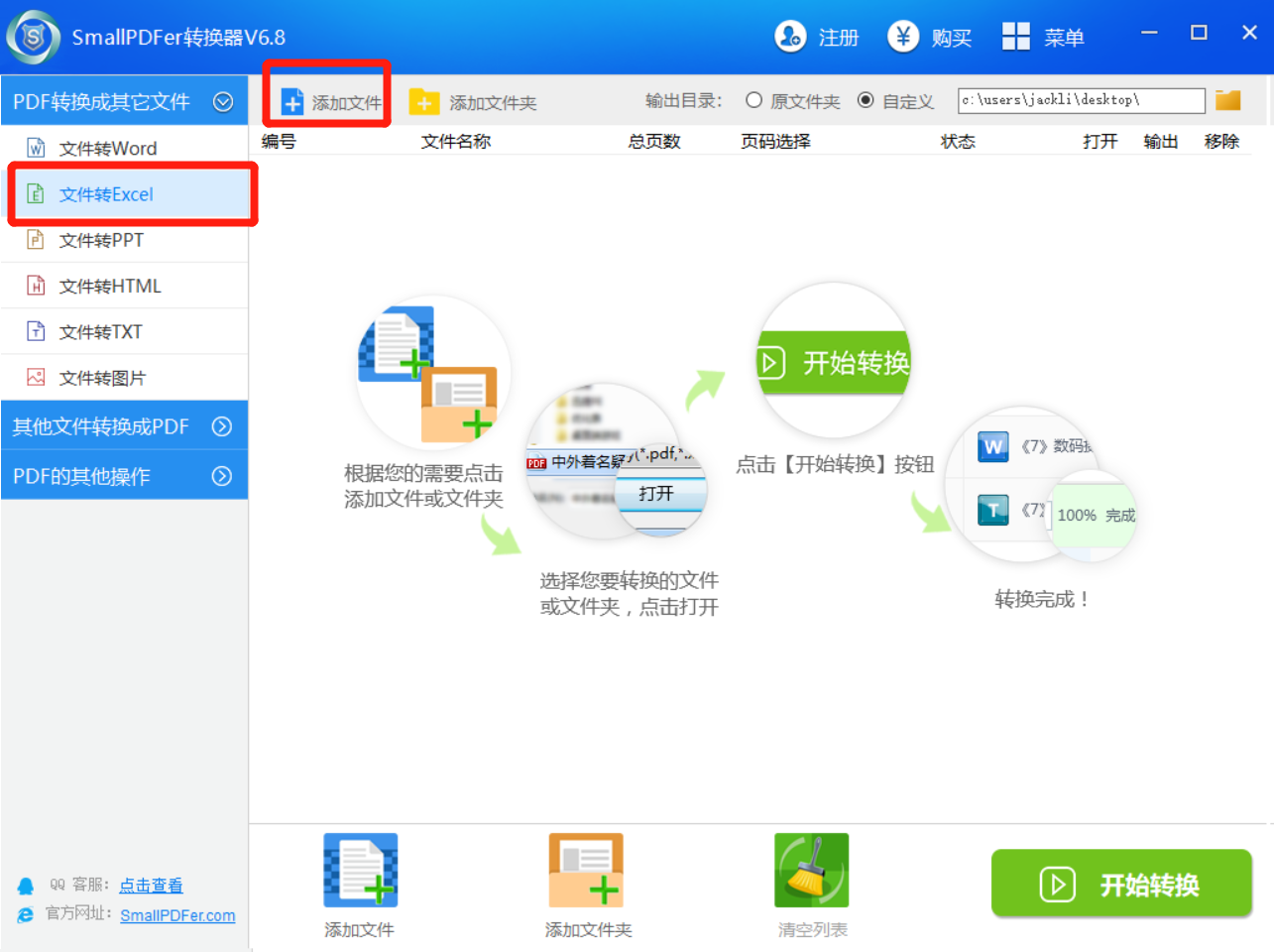This screenshot has height=952, width=1274.
Task: Click the PDF转换成其它文件 section header
Action: tap(125, 101)
